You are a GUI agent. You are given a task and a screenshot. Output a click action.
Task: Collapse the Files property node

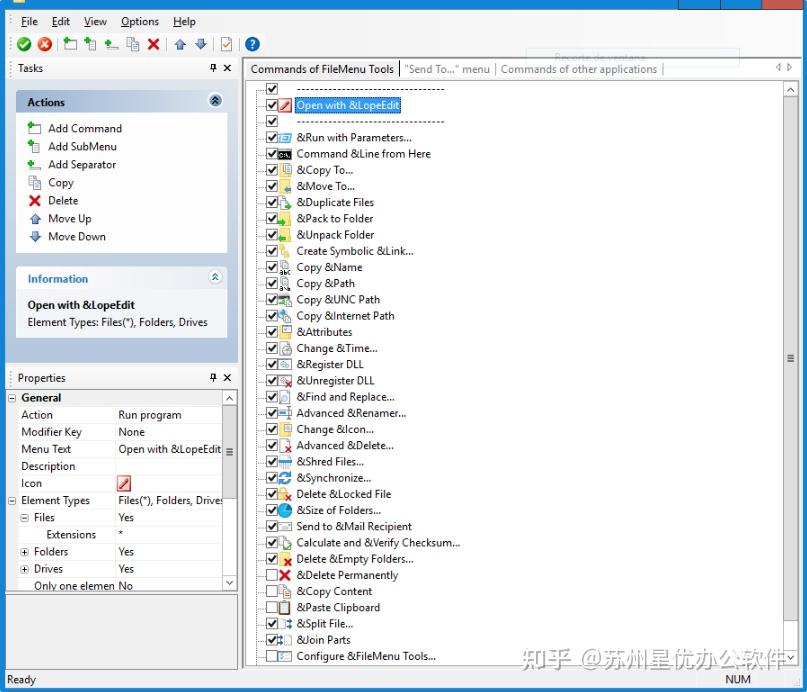(x=24, y=518)
